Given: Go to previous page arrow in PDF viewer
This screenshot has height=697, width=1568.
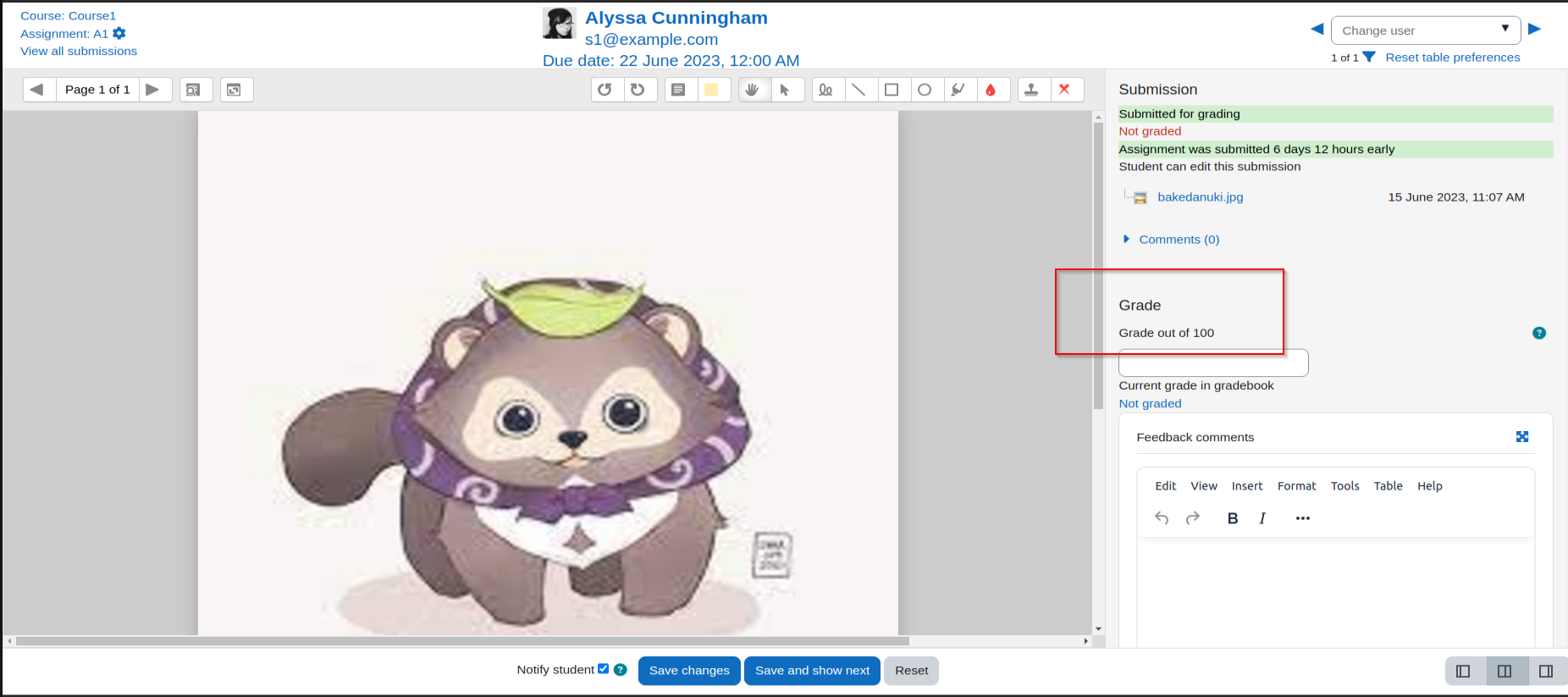Looking at the screenshot, I should click(x=37, y=90).
